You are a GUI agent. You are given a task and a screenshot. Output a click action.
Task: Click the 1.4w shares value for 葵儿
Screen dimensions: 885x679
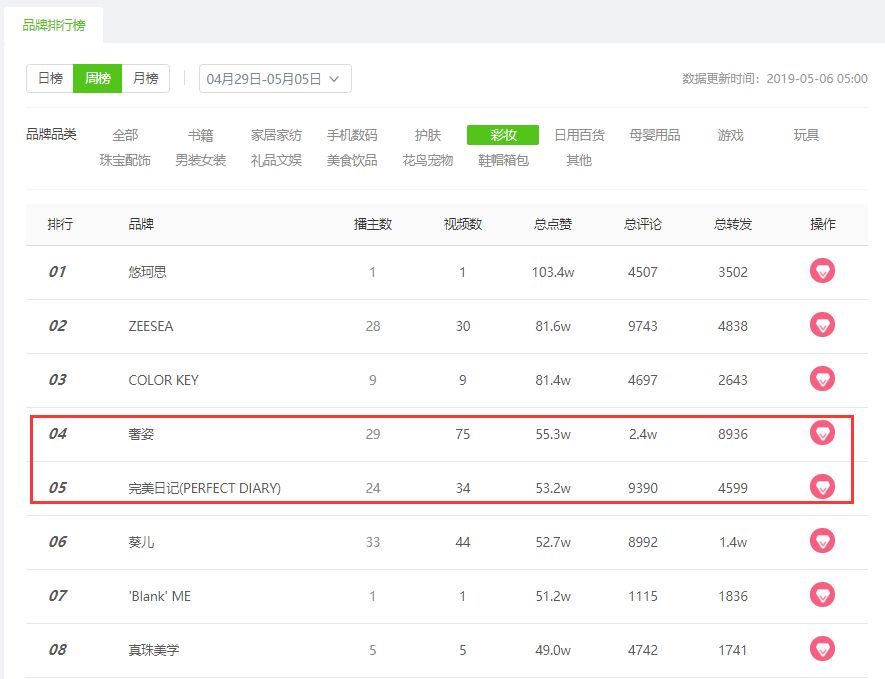pos(733,542)
